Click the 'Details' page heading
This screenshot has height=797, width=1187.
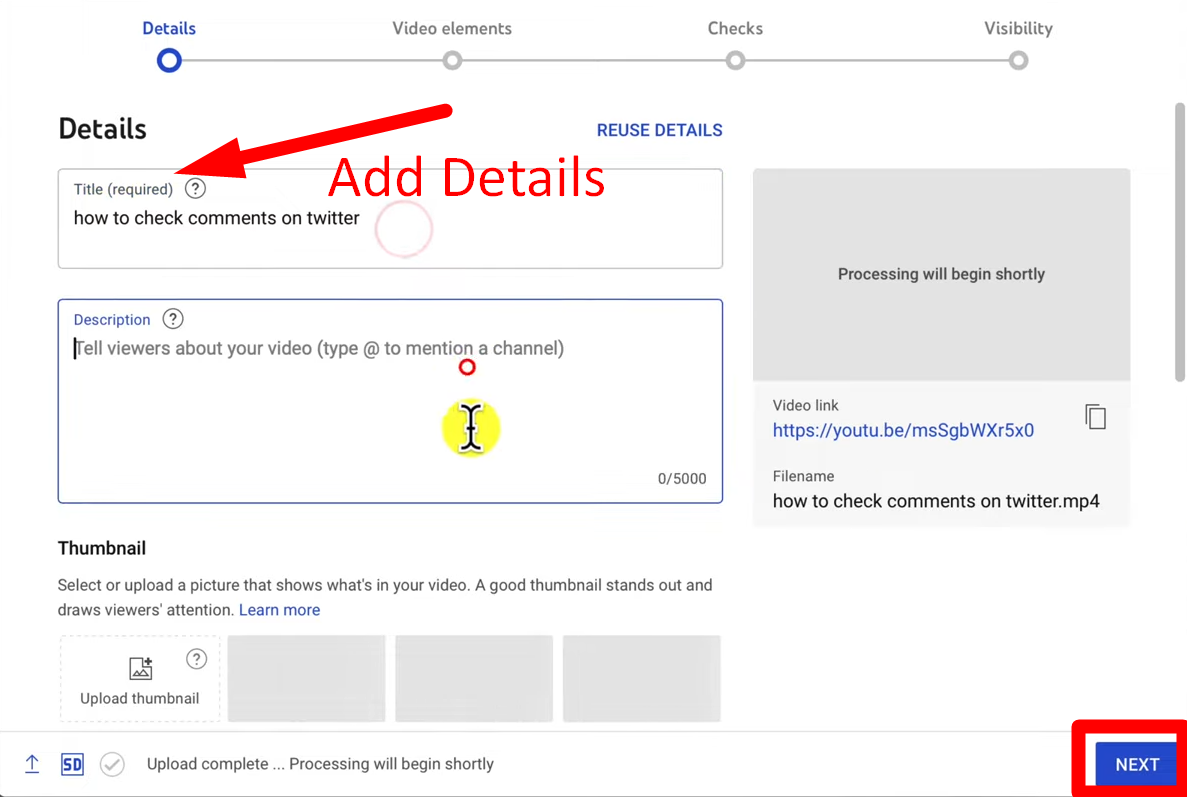[x=102, y=129]
